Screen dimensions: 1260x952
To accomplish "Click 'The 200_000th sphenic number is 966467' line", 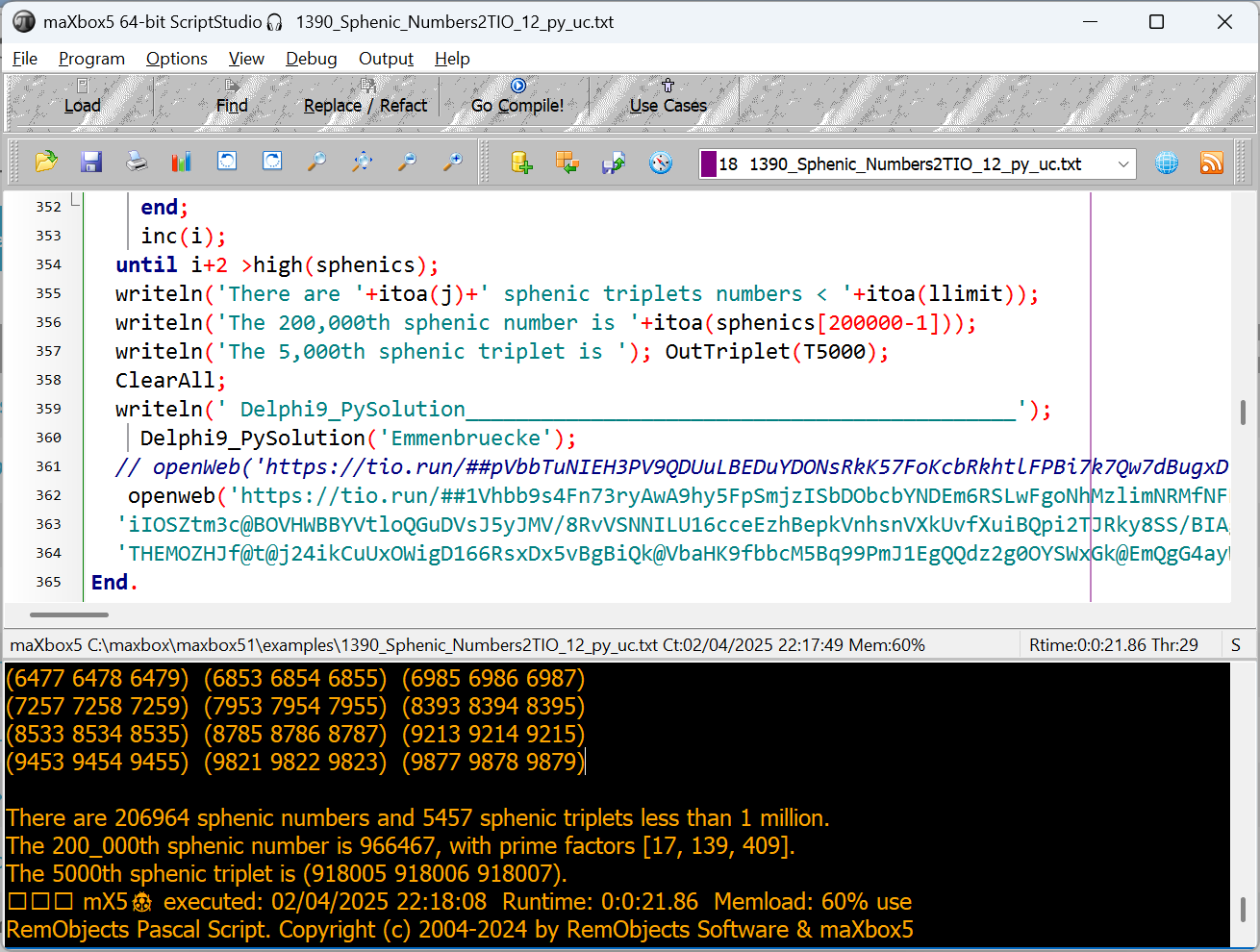I will 400,845.
